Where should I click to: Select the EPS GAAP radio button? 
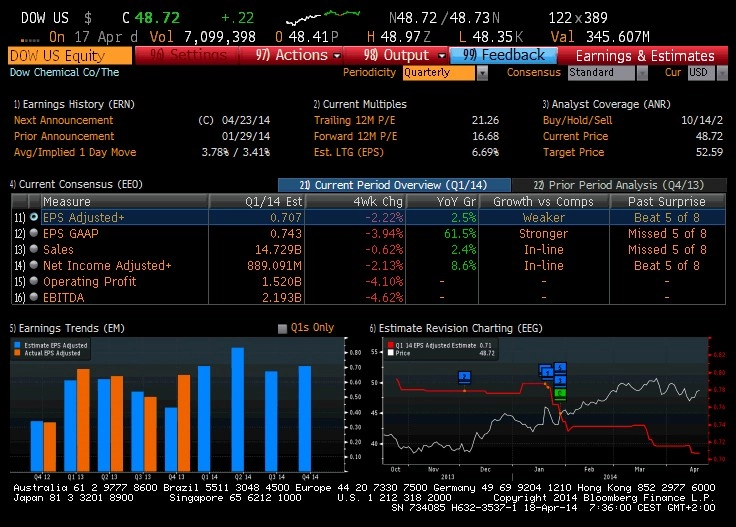tap(34, 233)
